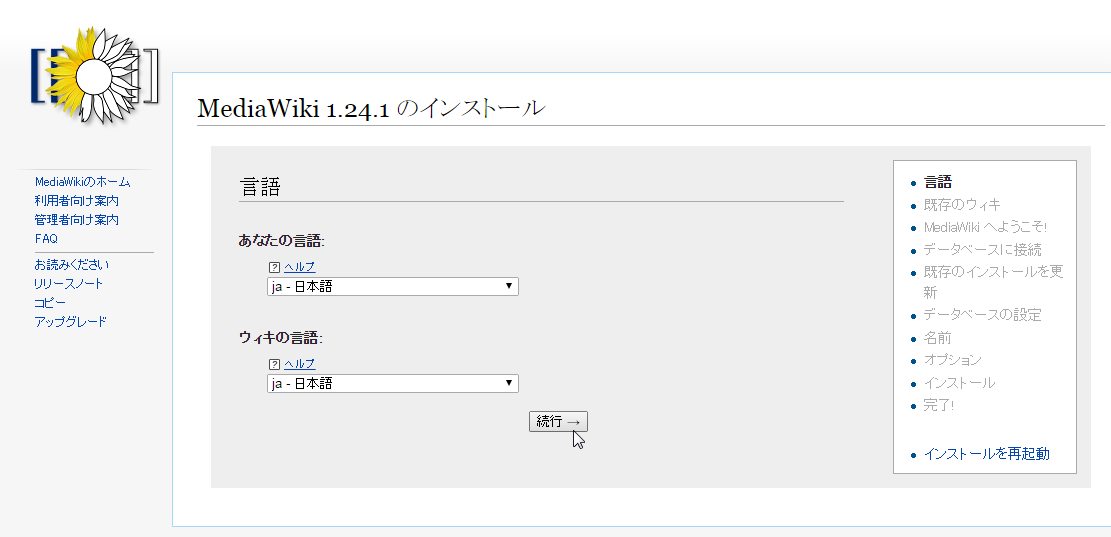Image resolution: width=1111 pixels, height=537 pixels.
Task: Open お読みください readme link
Action: tap(72, 265)
